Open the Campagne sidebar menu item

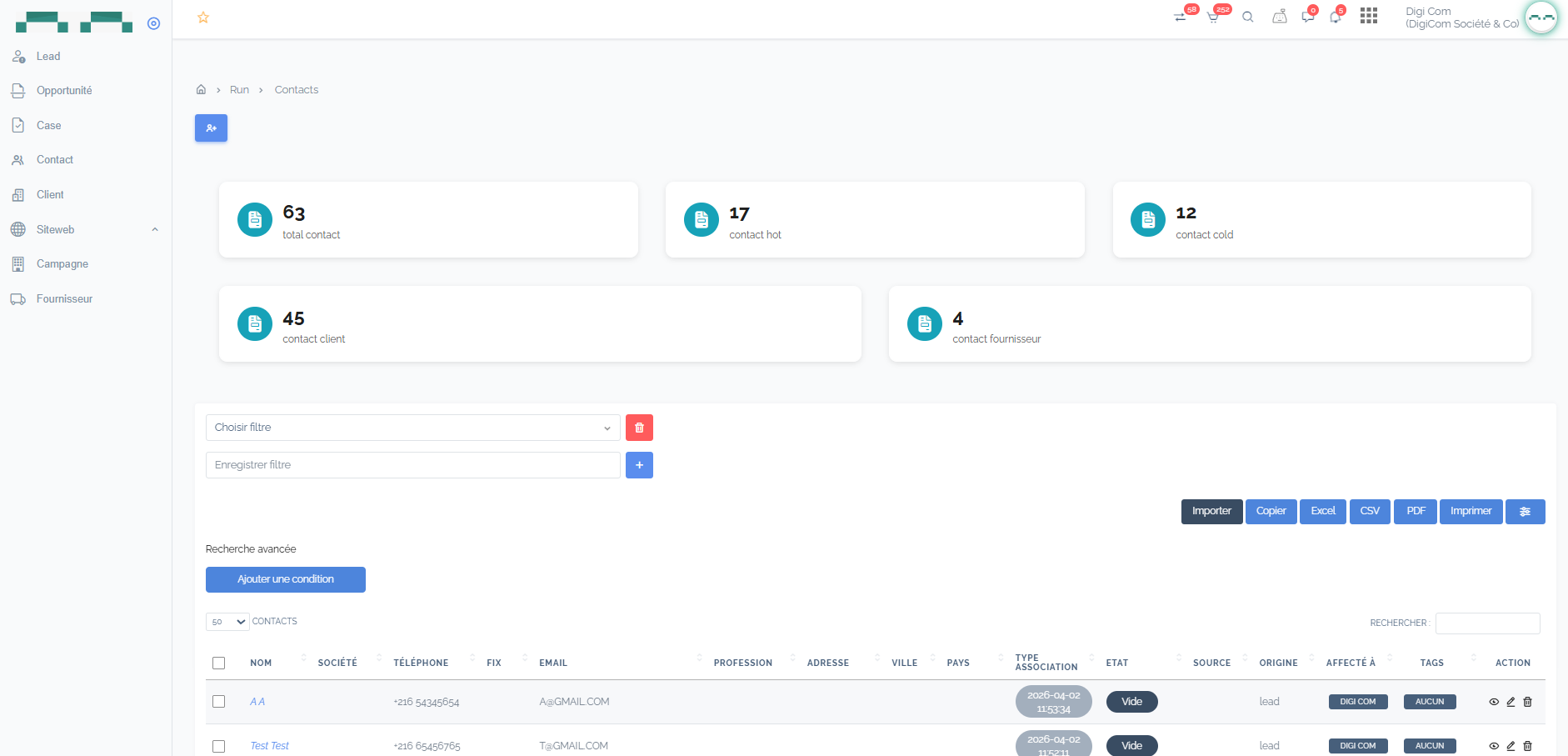(x=62, y=264)
